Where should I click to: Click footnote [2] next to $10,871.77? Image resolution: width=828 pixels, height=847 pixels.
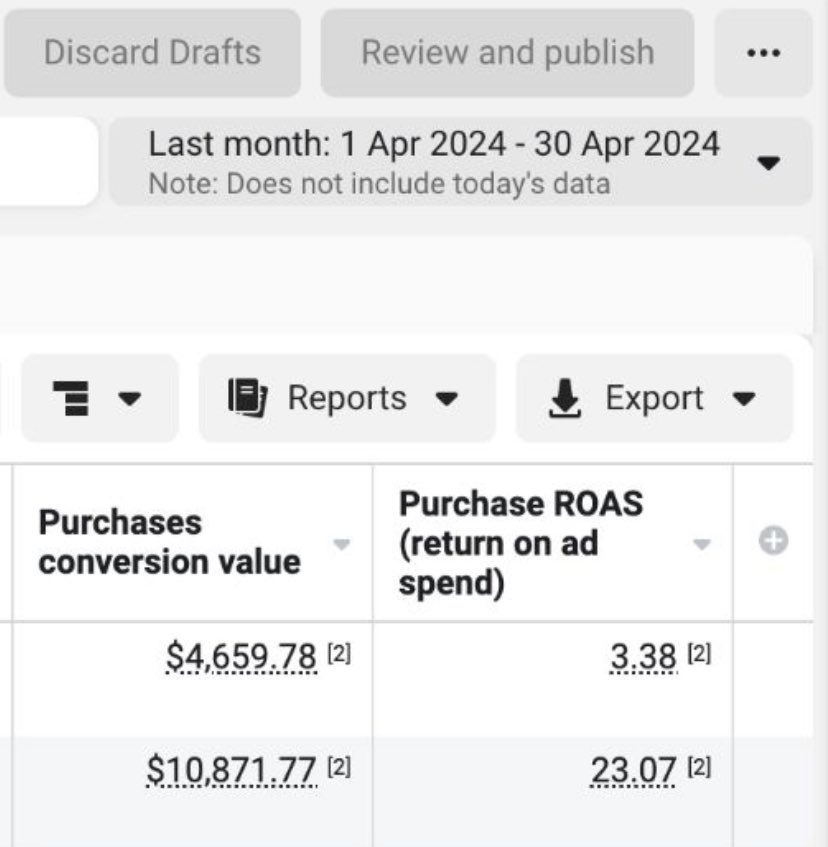pos(340,767)
